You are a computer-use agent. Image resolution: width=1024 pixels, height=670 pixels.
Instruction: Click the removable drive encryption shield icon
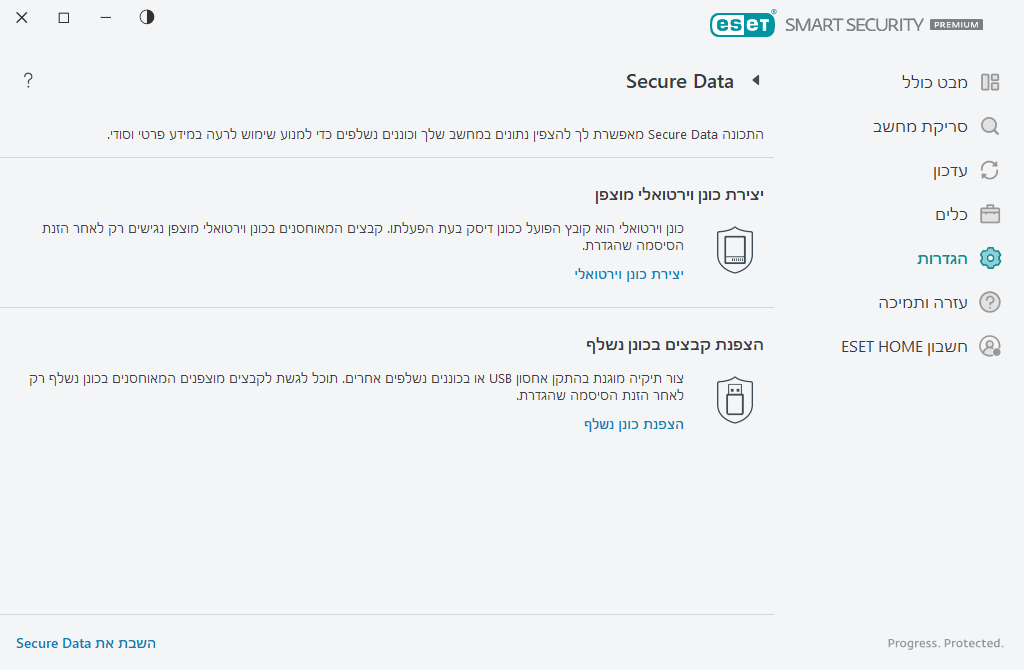coord(735,398)
